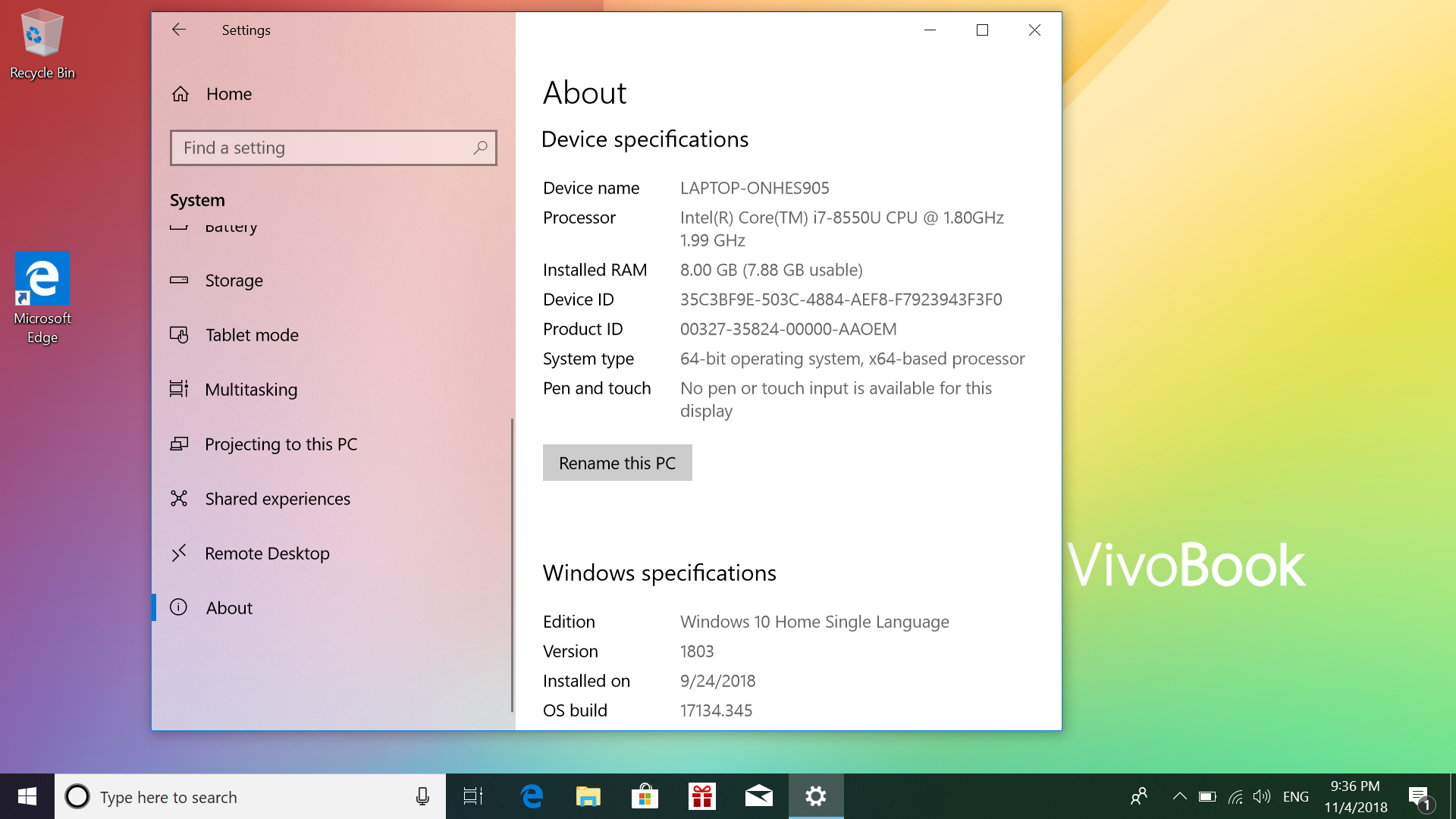Select the Microsoft Edge desktop shortcut
Screen dimensions: 1456x819
point(42,298)
